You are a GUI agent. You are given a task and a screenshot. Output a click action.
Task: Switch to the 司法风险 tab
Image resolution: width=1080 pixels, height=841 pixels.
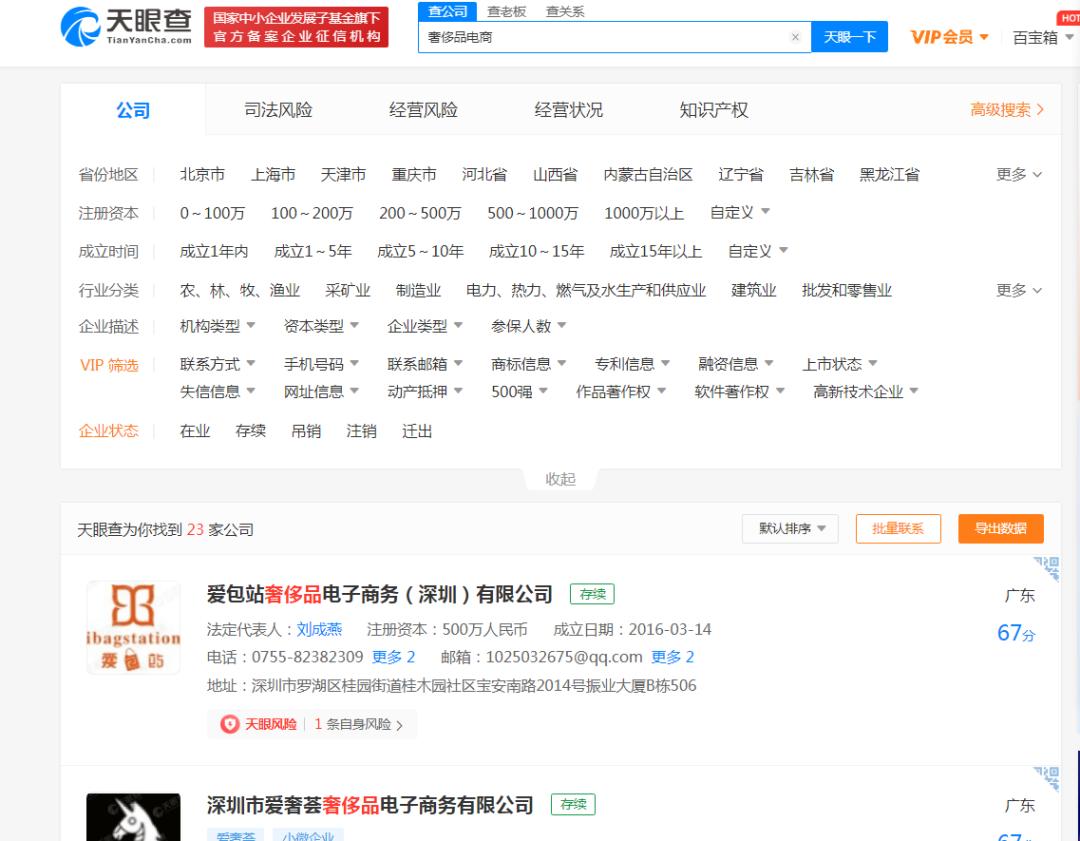coord(278,110)
